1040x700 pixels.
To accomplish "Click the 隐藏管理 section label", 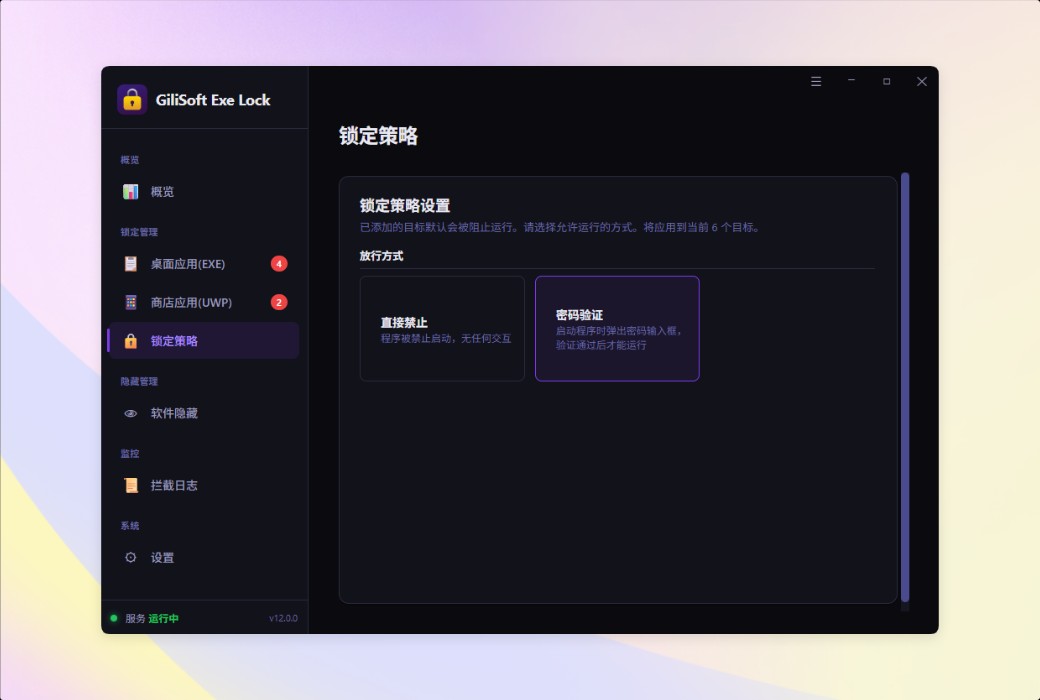I will [139, 382].
